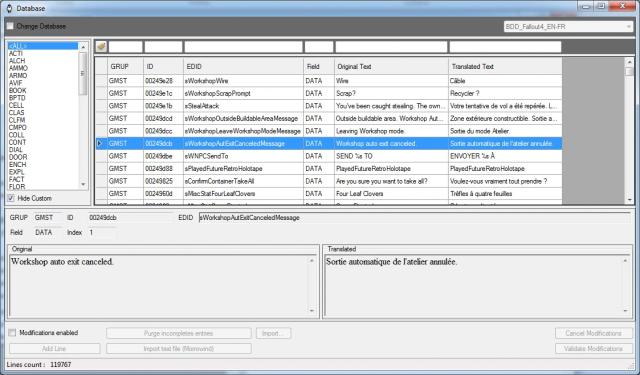Select <ALL> in the group list
Image resolution: width=640 pixels, height=375 pixels.
pos(42,46)
